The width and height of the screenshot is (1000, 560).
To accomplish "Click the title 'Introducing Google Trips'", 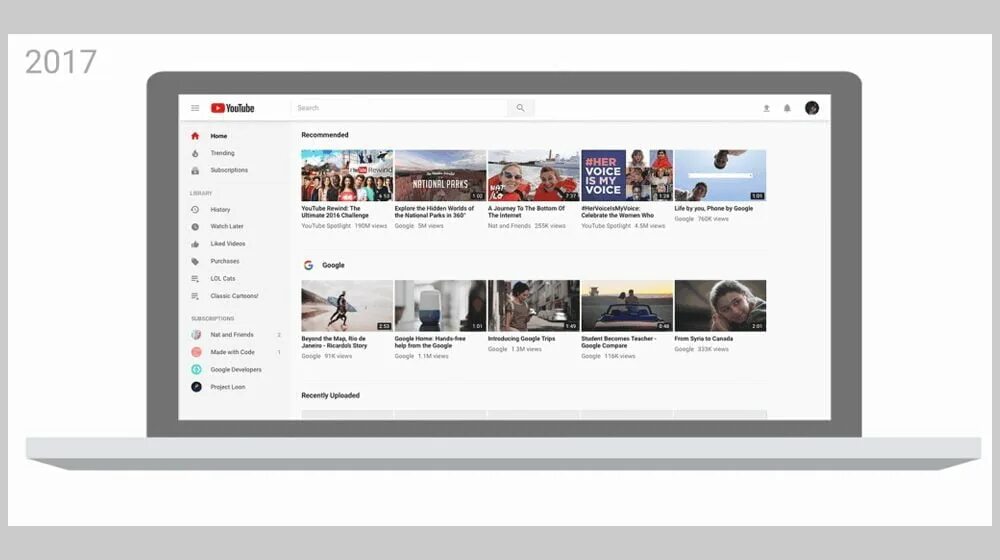I will click(522, 339).
